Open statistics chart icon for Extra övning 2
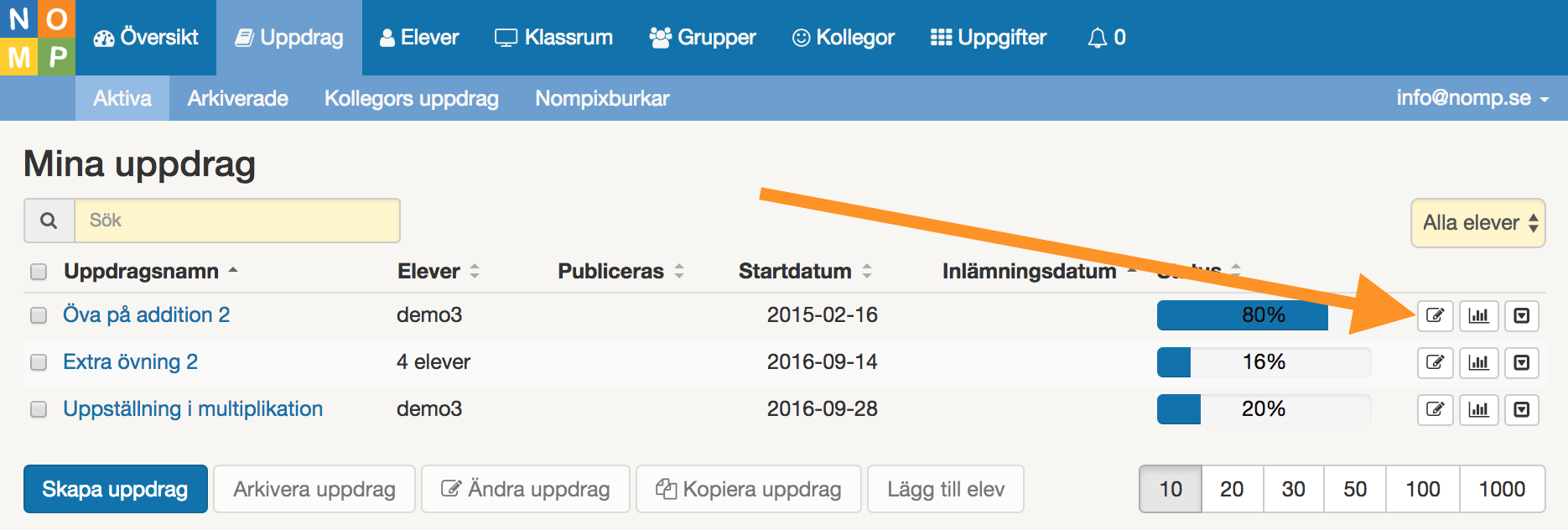Image resolution: width=1568 pixels, height=530 pixels. point(1478,362)
